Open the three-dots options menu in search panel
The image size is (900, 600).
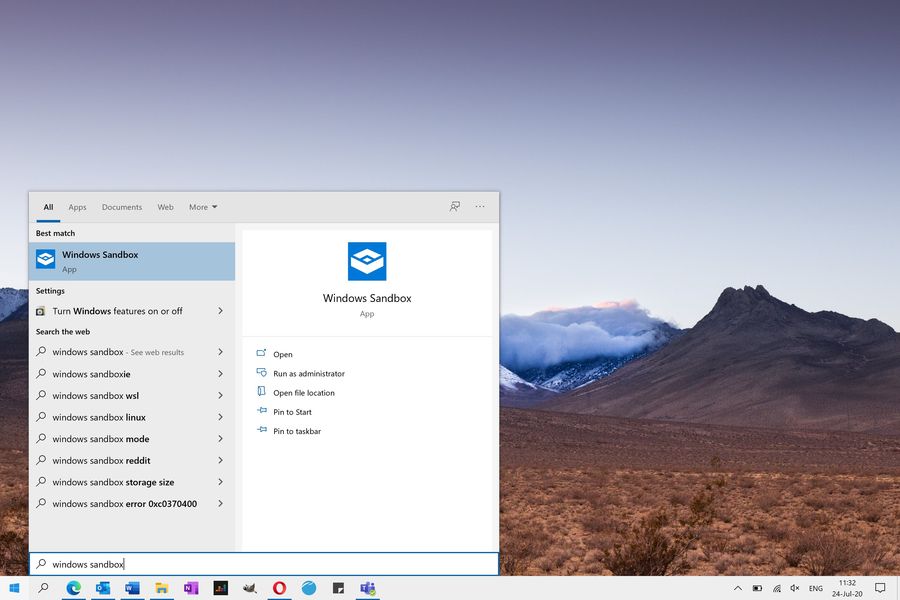point(480,206)
